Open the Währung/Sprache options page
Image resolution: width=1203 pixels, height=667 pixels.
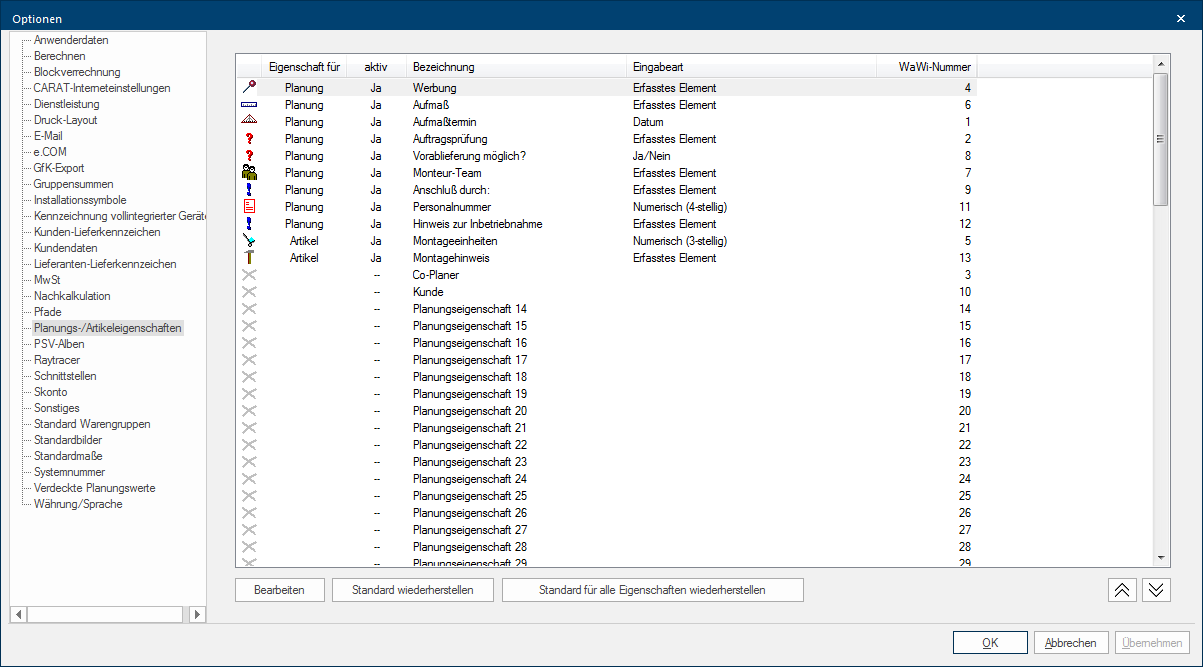pyautogui.click(x=78, y=504)
